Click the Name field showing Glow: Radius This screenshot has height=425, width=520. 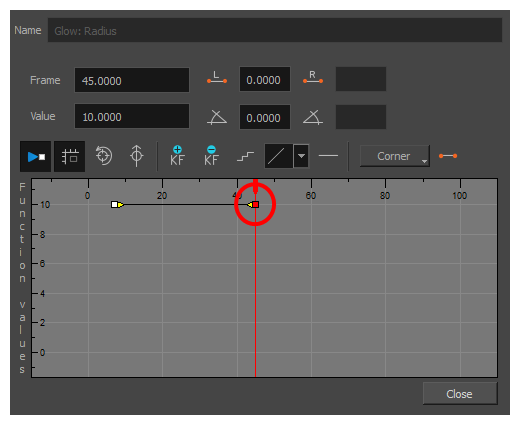pos(275,30)
